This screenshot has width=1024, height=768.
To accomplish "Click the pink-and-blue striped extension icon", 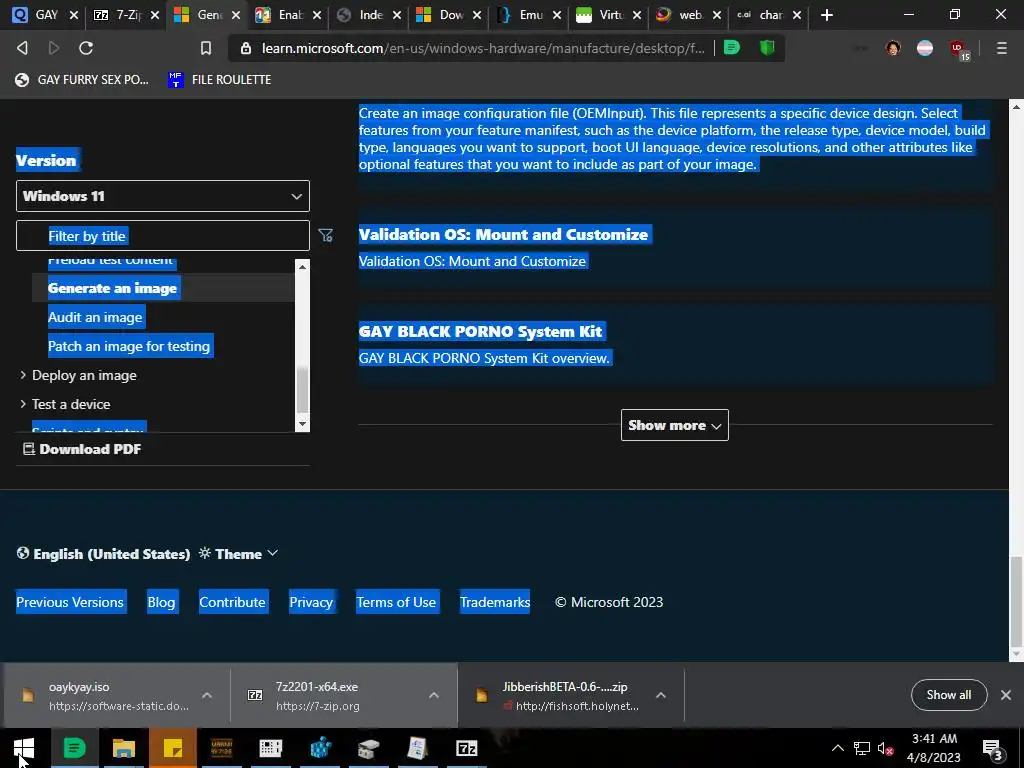I will point(925,48).
